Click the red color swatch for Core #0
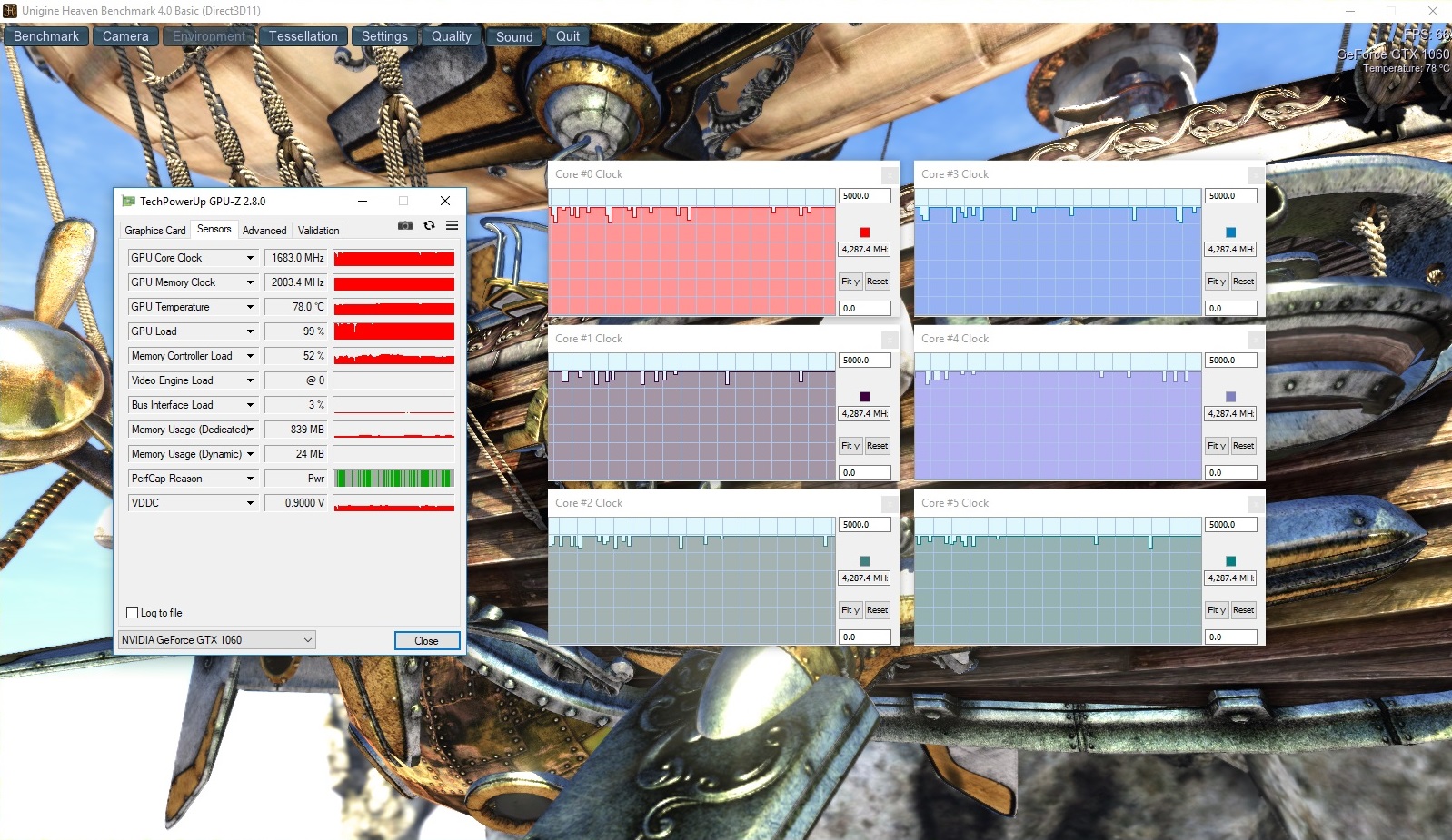This screenshot has width=1452, height=840. click(865, 232)
